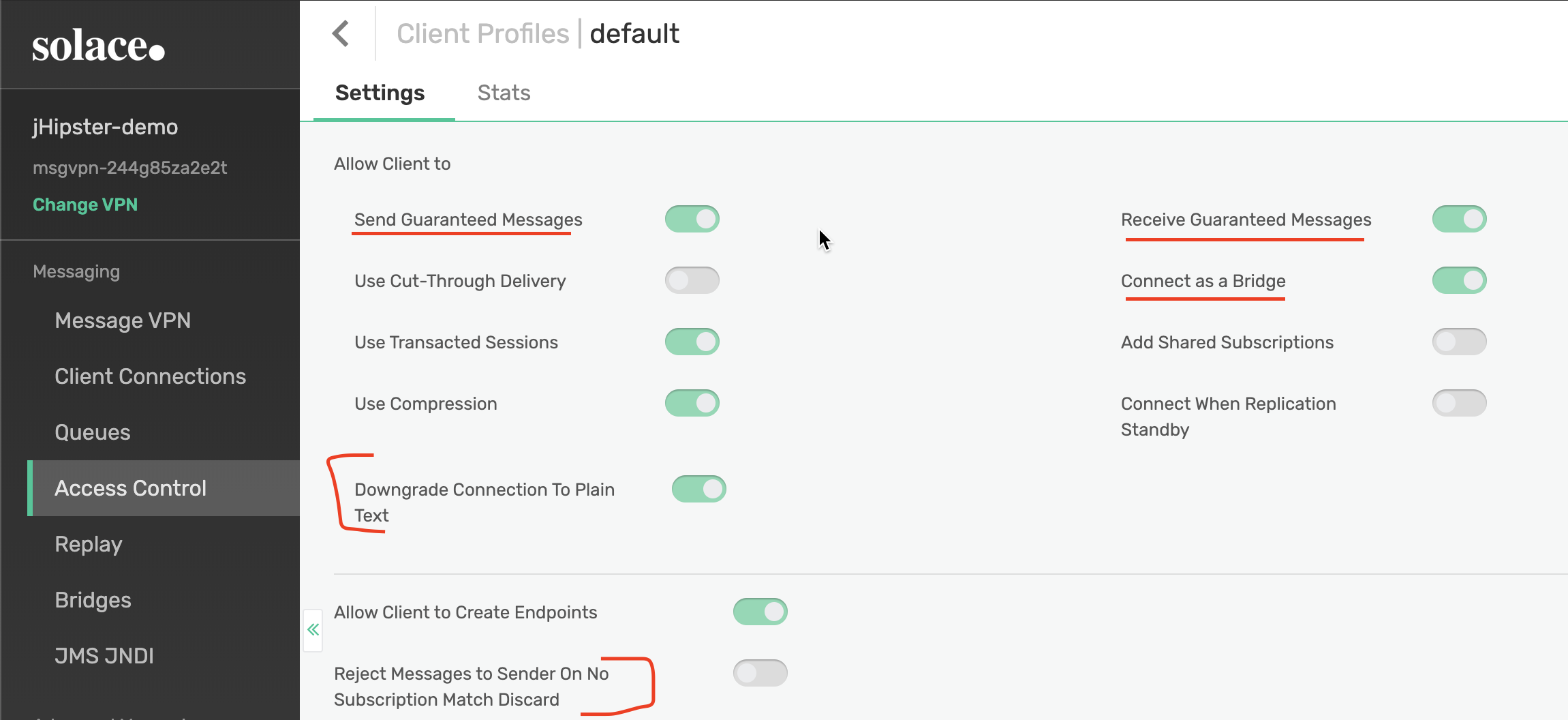
Task: Disable Use Transacted Sessions toggle
Action: (x=692, y=342)
